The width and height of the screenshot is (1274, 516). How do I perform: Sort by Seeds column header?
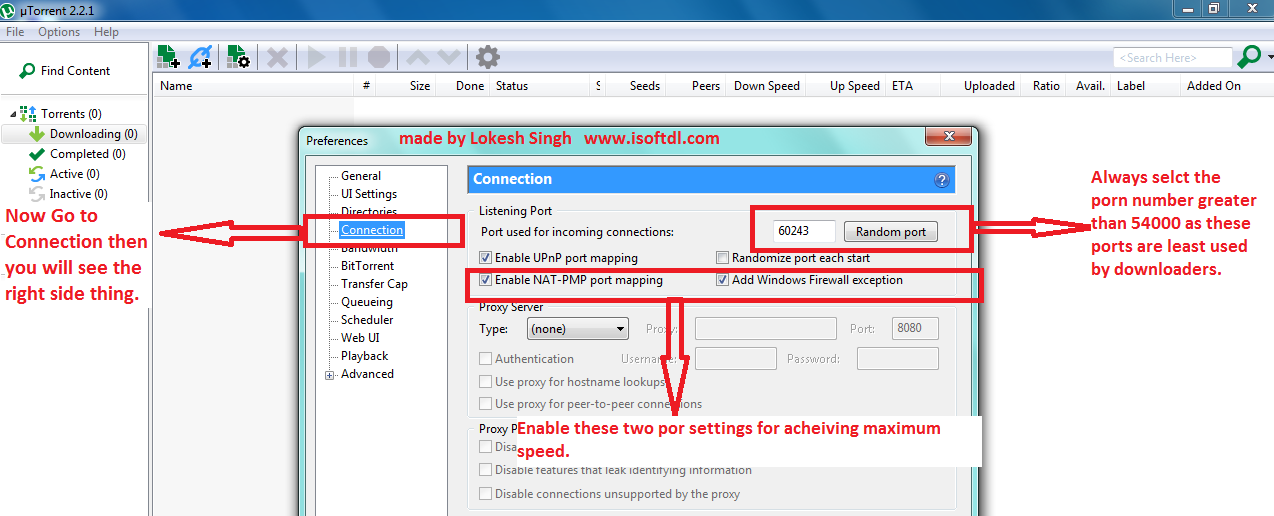(x=644, y=86)
